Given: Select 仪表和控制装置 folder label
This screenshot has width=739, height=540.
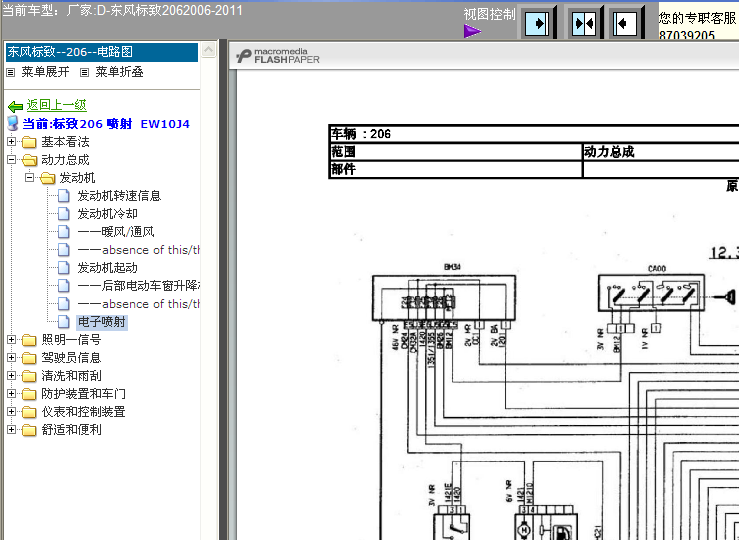Looking at the screenshot, I should click(83, 411).
